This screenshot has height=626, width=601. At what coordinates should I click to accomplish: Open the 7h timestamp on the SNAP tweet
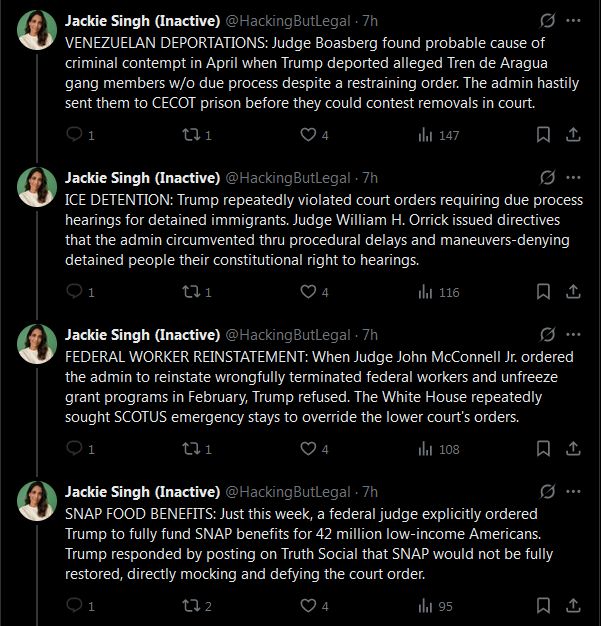(370, 492)
